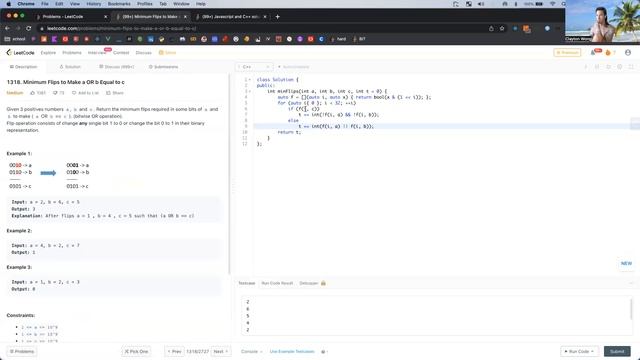Click the locked Debugger icon
Viewport: 640px width, 360px height.
323,283
